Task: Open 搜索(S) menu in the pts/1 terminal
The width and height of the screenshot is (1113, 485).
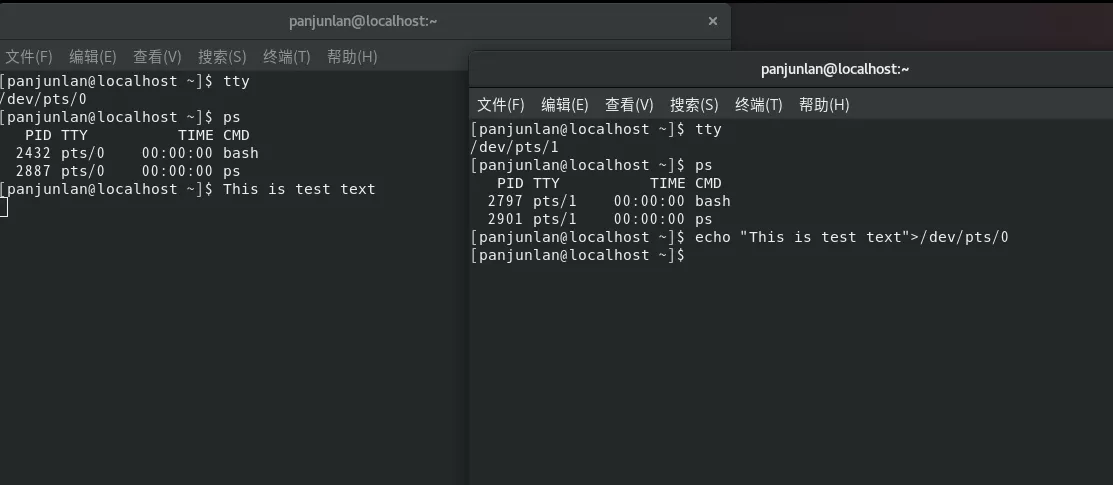Action: tap(694, 105)
